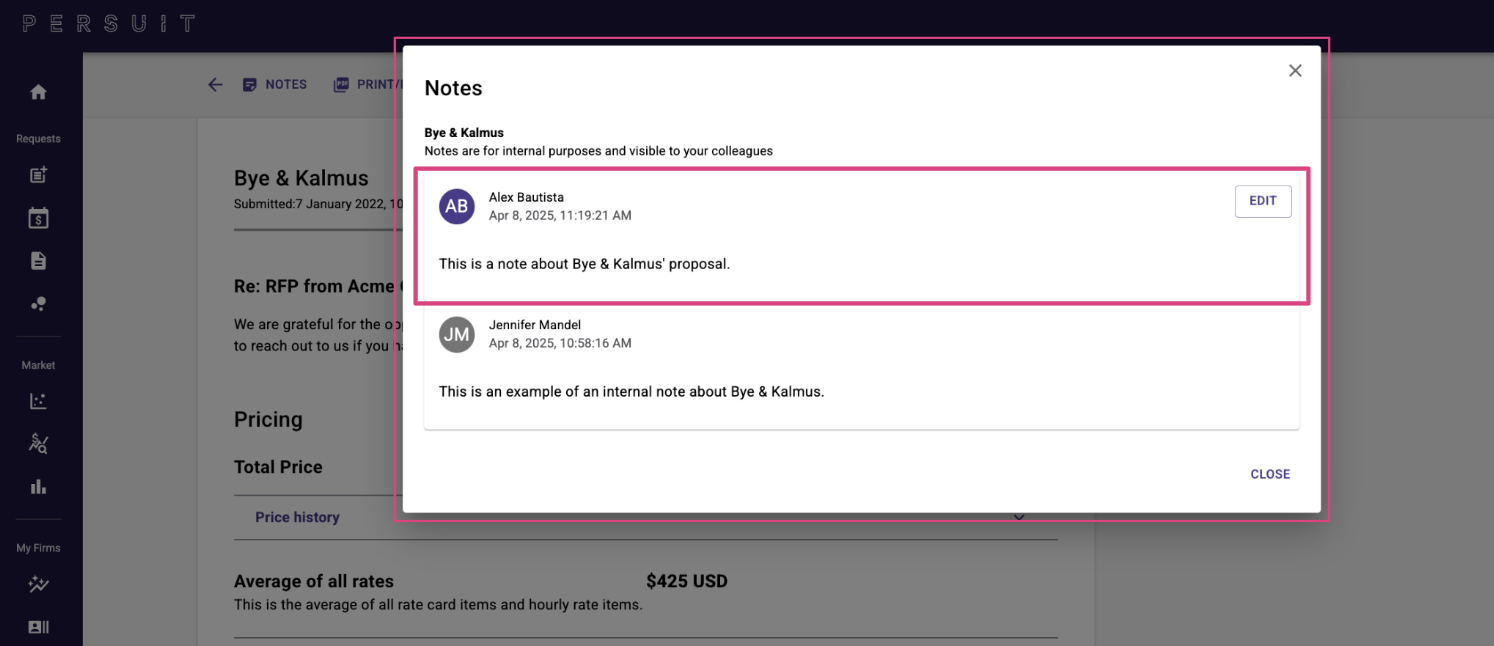Open the bar chart icon in sidebar
Image resolution: width=1494 pixels, height=646 pixels.
tap(38, 487)
